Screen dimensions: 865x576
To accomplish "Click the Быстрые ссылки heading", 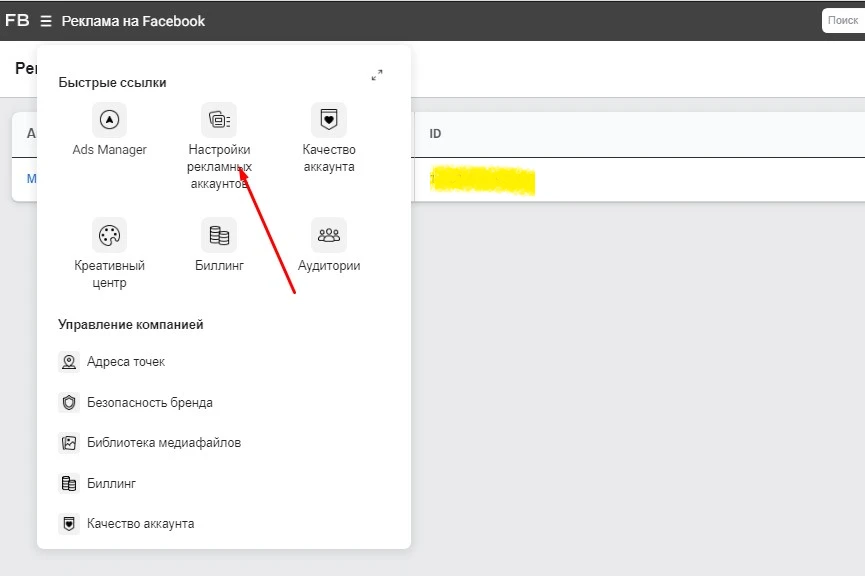I will pyautogui.click(x=113, y=83).
